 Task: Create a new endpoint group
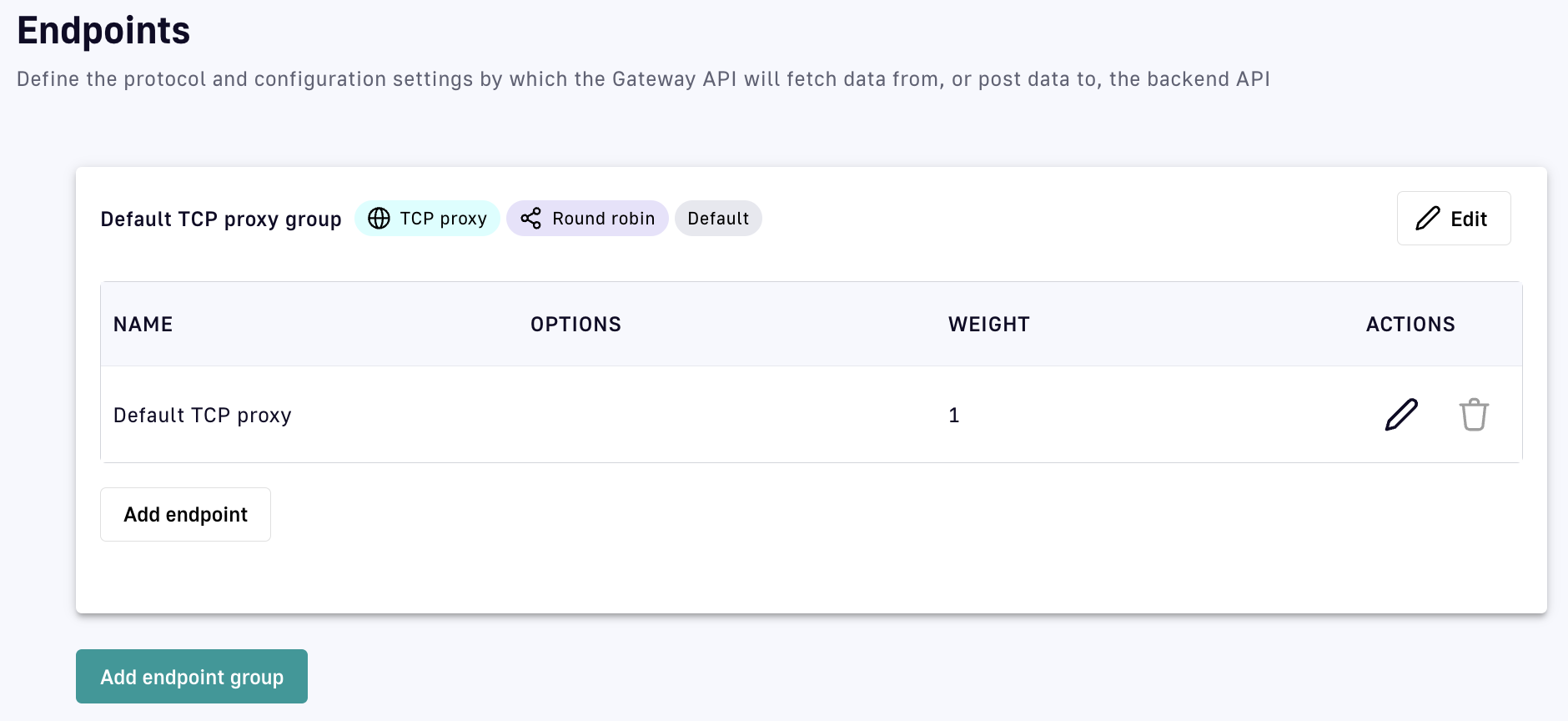point(192,677)
